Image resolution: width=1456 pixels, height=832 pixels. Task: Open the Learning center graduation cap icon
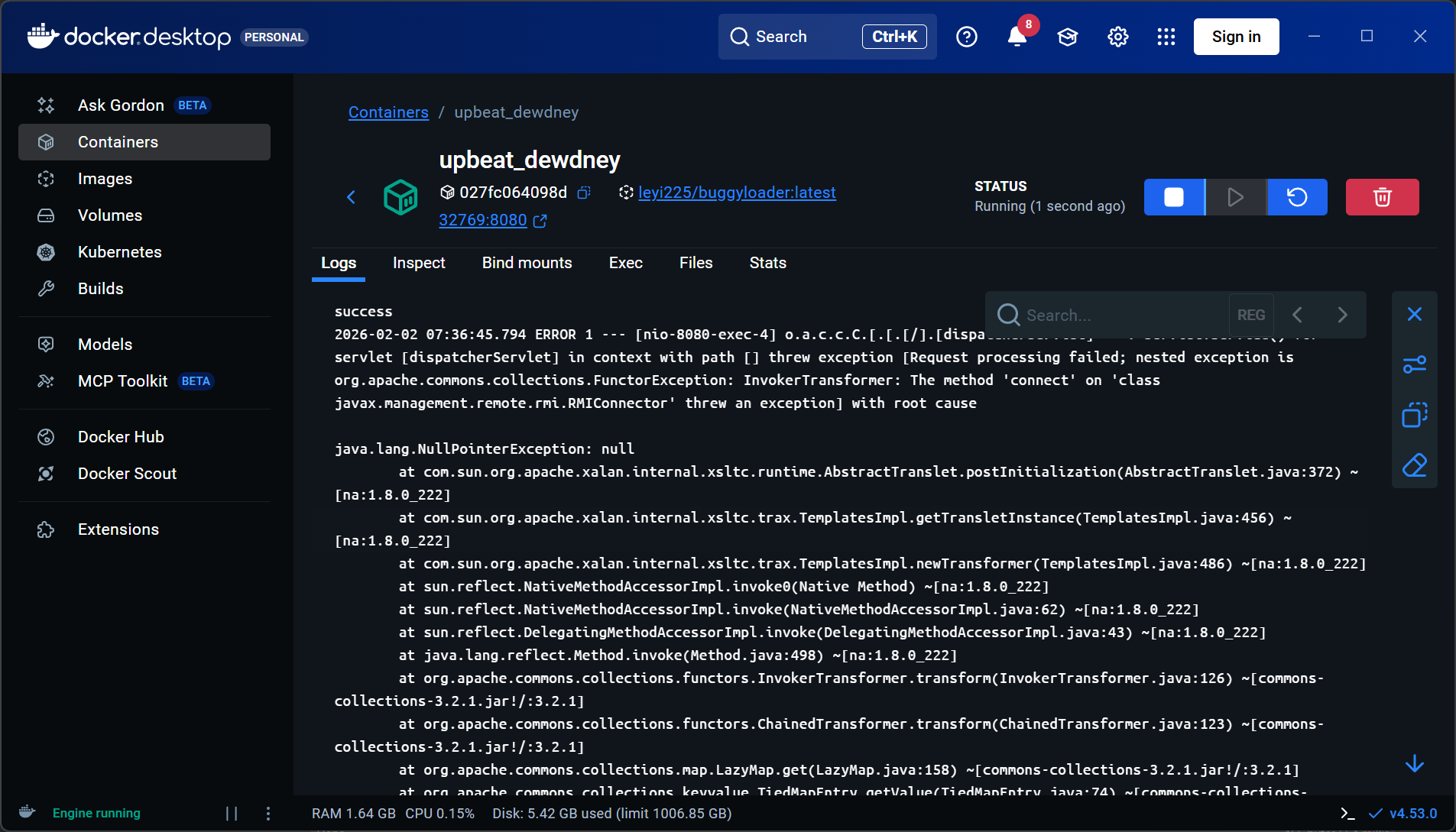click(x=1068, y=37)
